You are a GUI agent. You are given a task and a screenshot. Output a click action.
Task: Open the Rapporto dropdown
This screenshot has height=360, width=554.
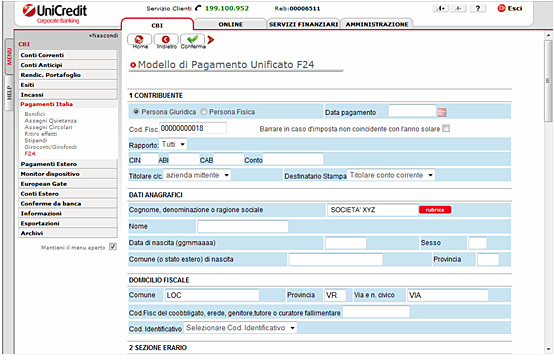pos(173,144)
